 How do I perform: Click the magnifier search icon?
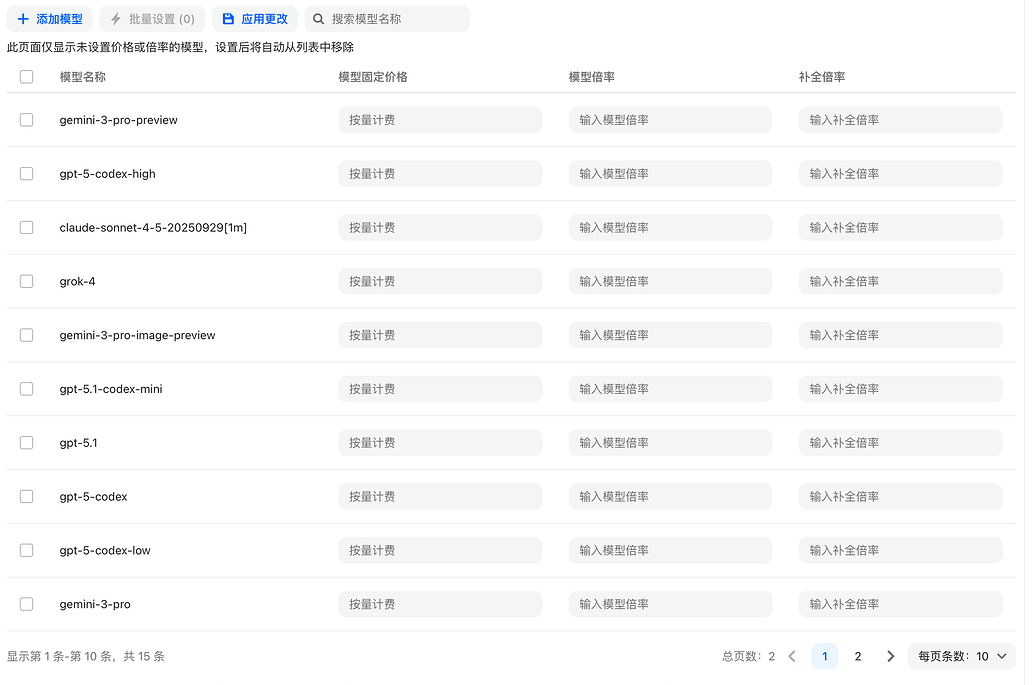coord(318,19)
